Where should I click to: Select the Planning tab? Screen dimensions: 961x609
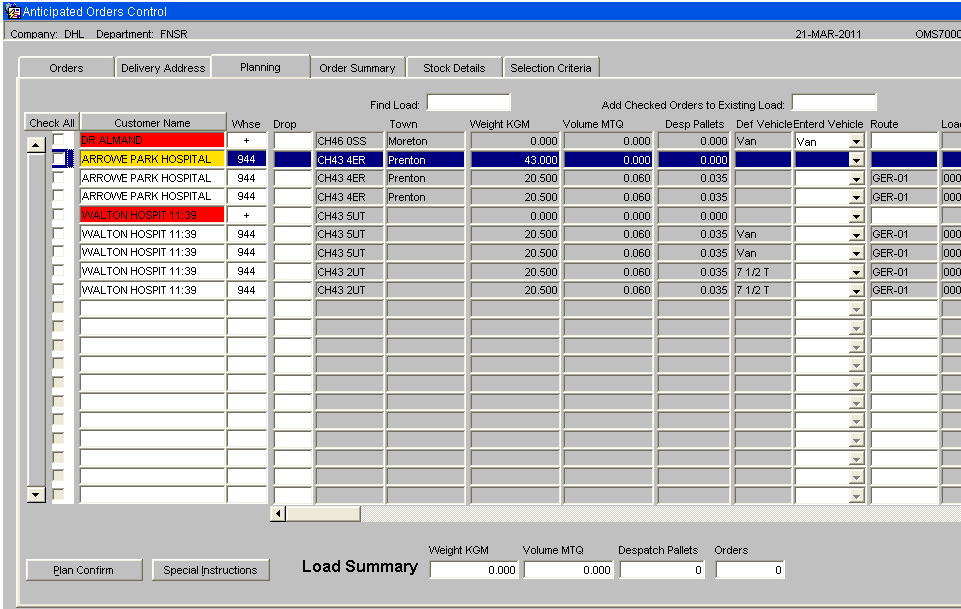click(260, 67)
